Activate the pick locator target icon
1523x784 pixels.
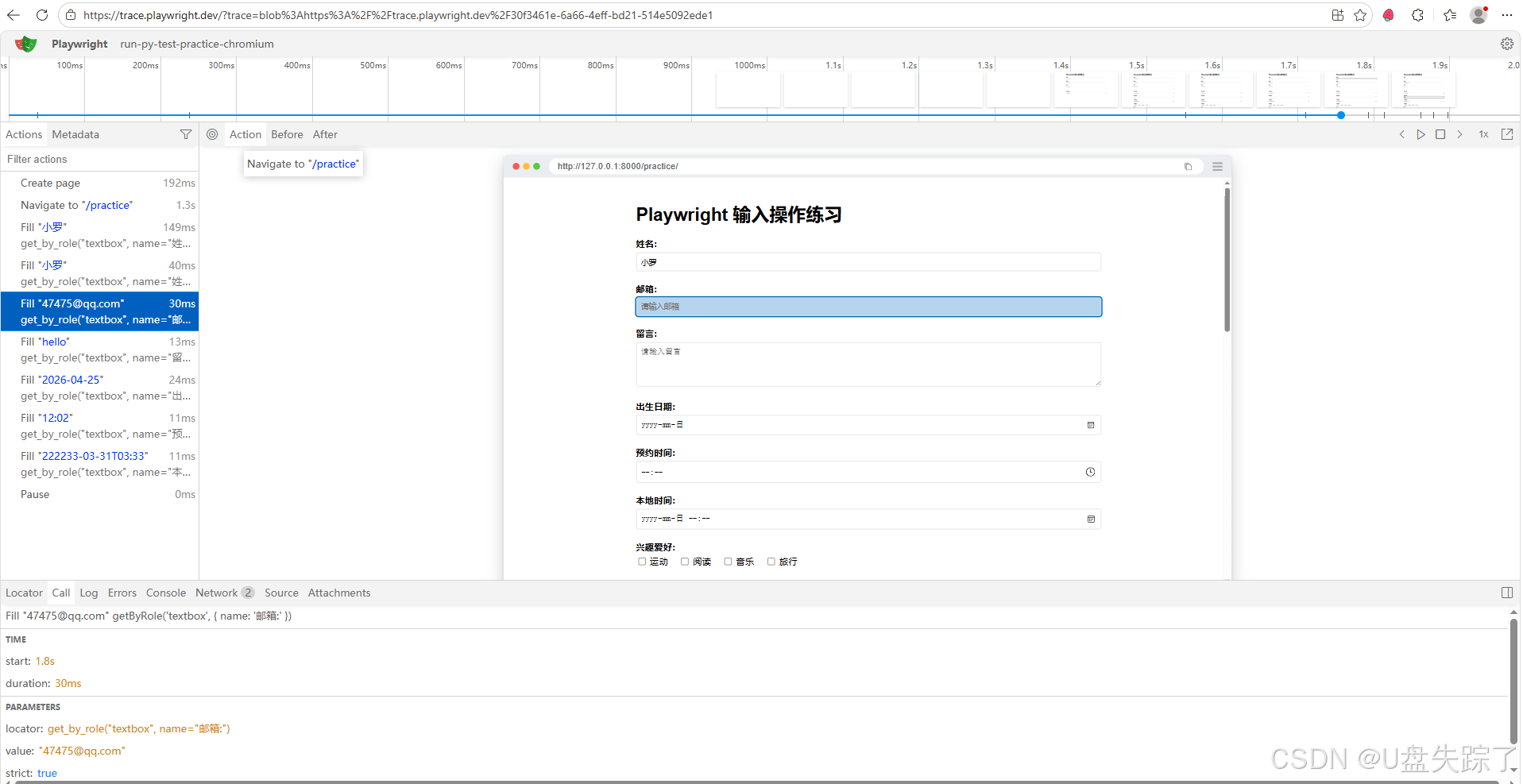point(212,134)
